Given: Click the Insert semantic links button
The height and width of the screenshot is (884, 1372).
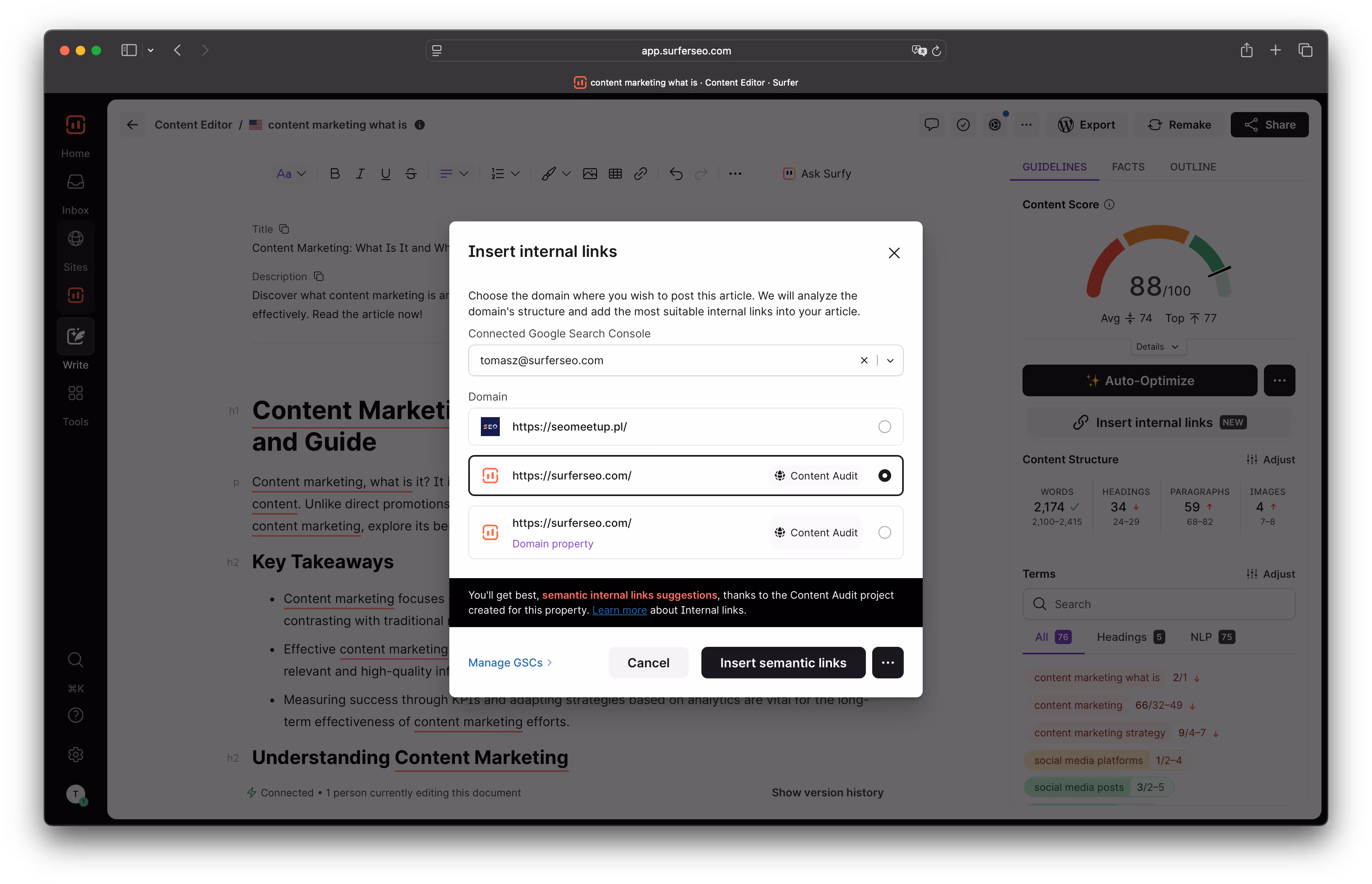Looking at the screenshot, I should tap(783, 663).
